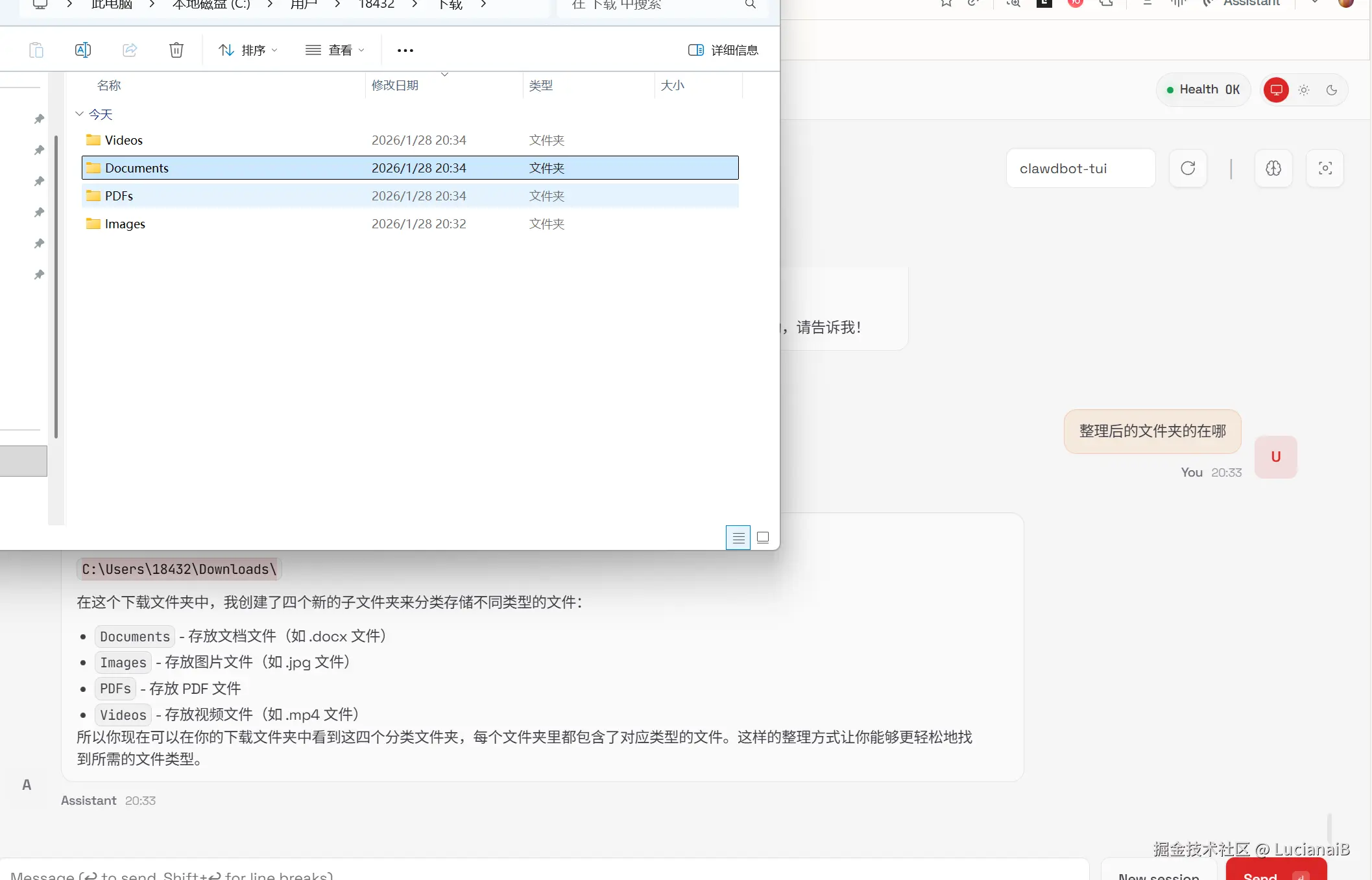Open the 排序 sort dropdown
The width and height of the screenshot is (1372, 880).
click(248, 50)
